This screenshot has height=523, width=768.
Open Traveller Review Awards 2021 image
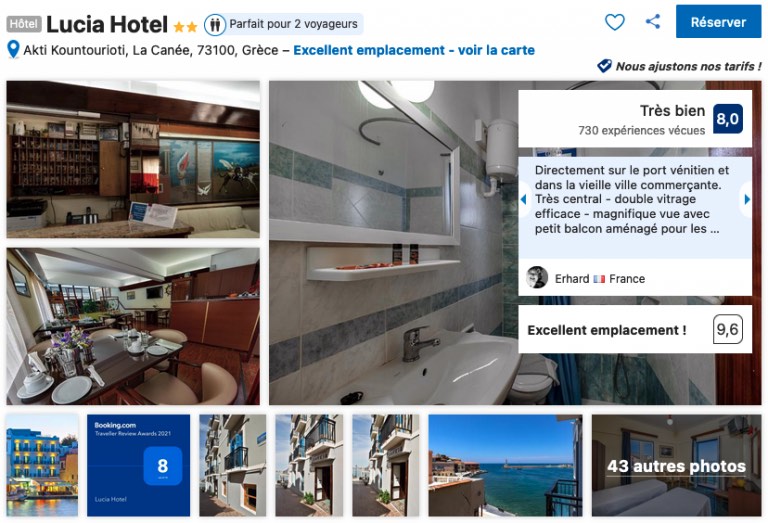(139, 465)
